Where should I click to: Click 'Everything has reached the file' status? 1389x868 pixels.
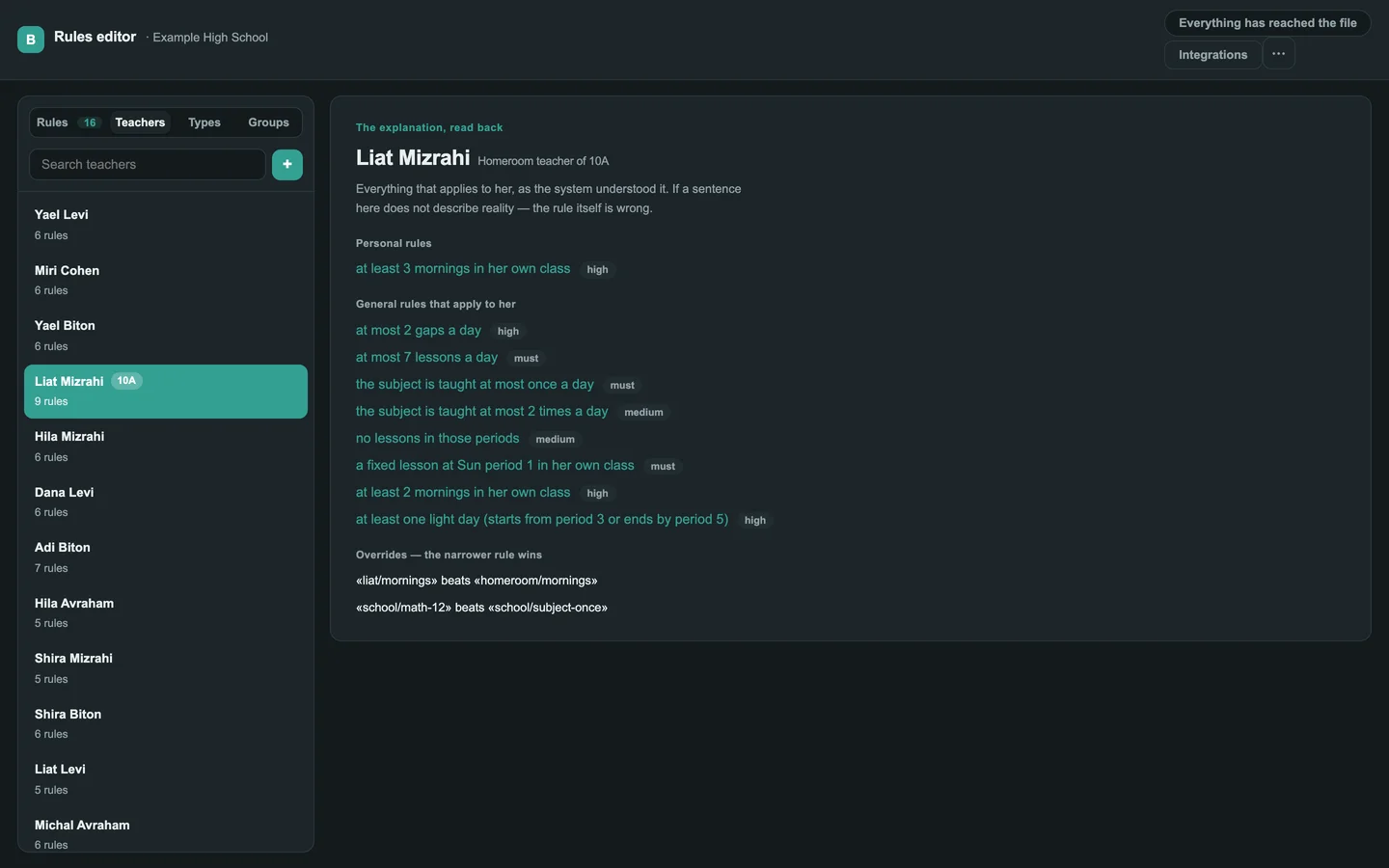tap(1267, 23)
